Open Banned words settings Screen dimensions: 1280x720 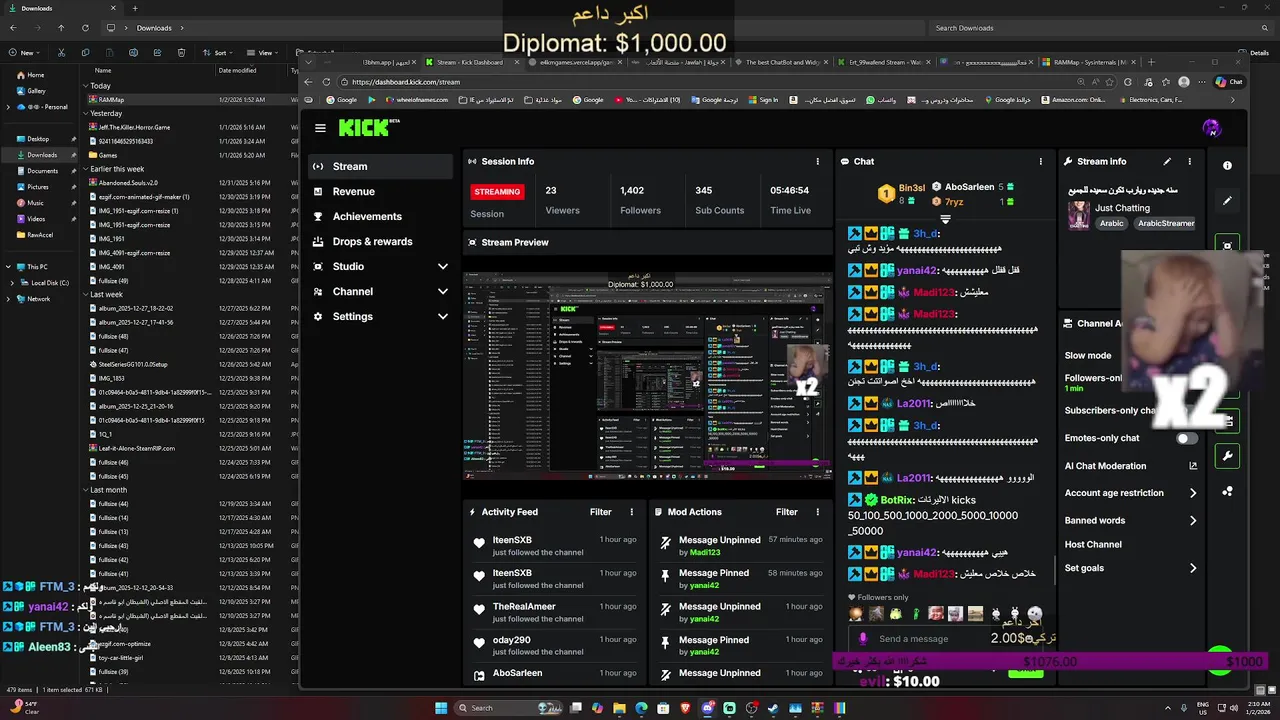tap(1130, 520)
